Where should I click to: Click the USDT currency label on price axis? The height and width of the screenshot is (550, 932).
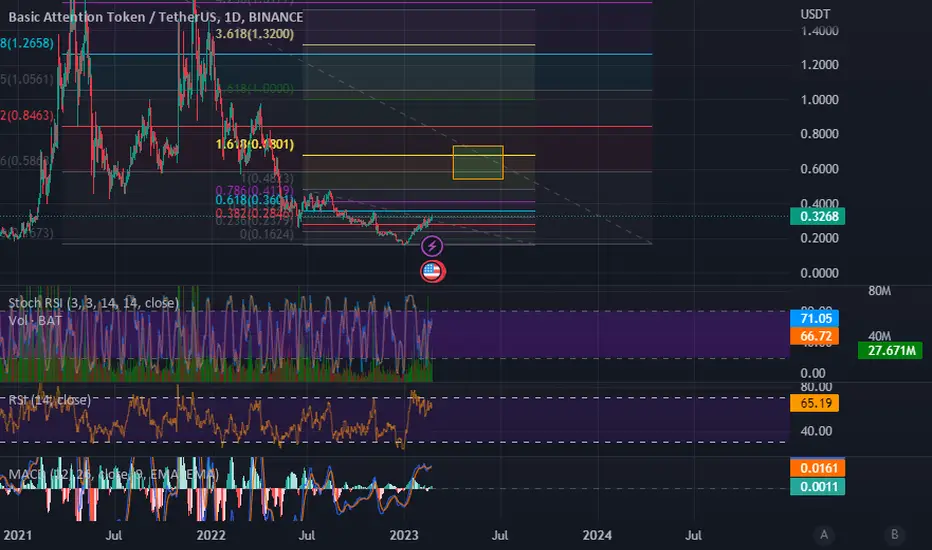815,14
